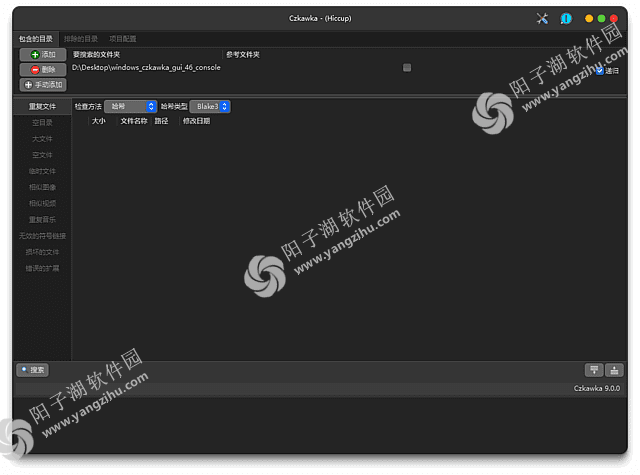This screenshot has width=640, height=475.
Task: Select 相似图像 in the sidebar
Action: point(42,187)
